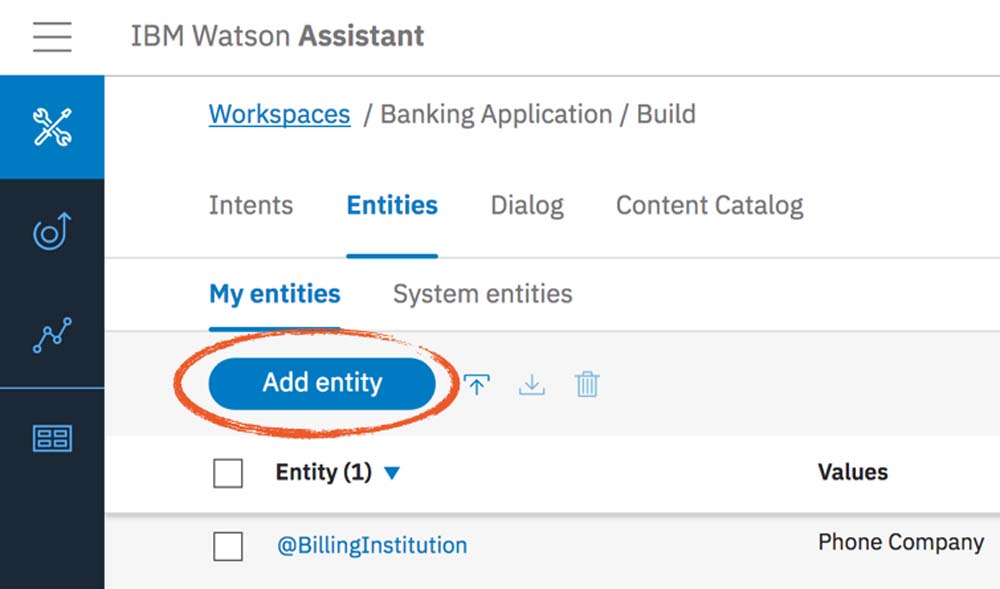Tick the @BillingInstitution row checkbox
Screen dimensions: 1000x589
click(228, 546)
